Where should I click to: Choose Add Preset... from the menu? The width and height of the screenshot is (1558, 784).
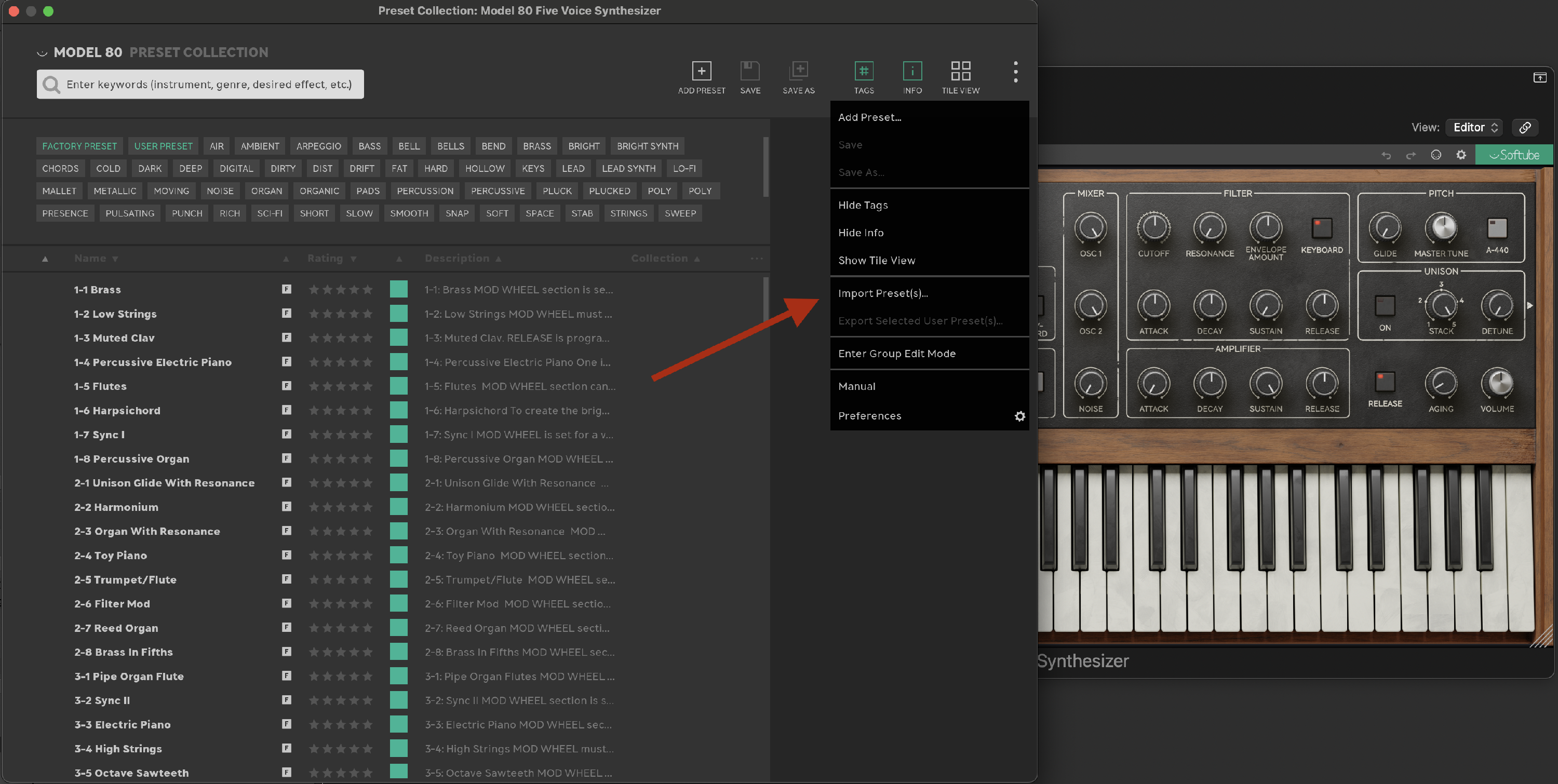pyautogui.click(x=929, y=117)
